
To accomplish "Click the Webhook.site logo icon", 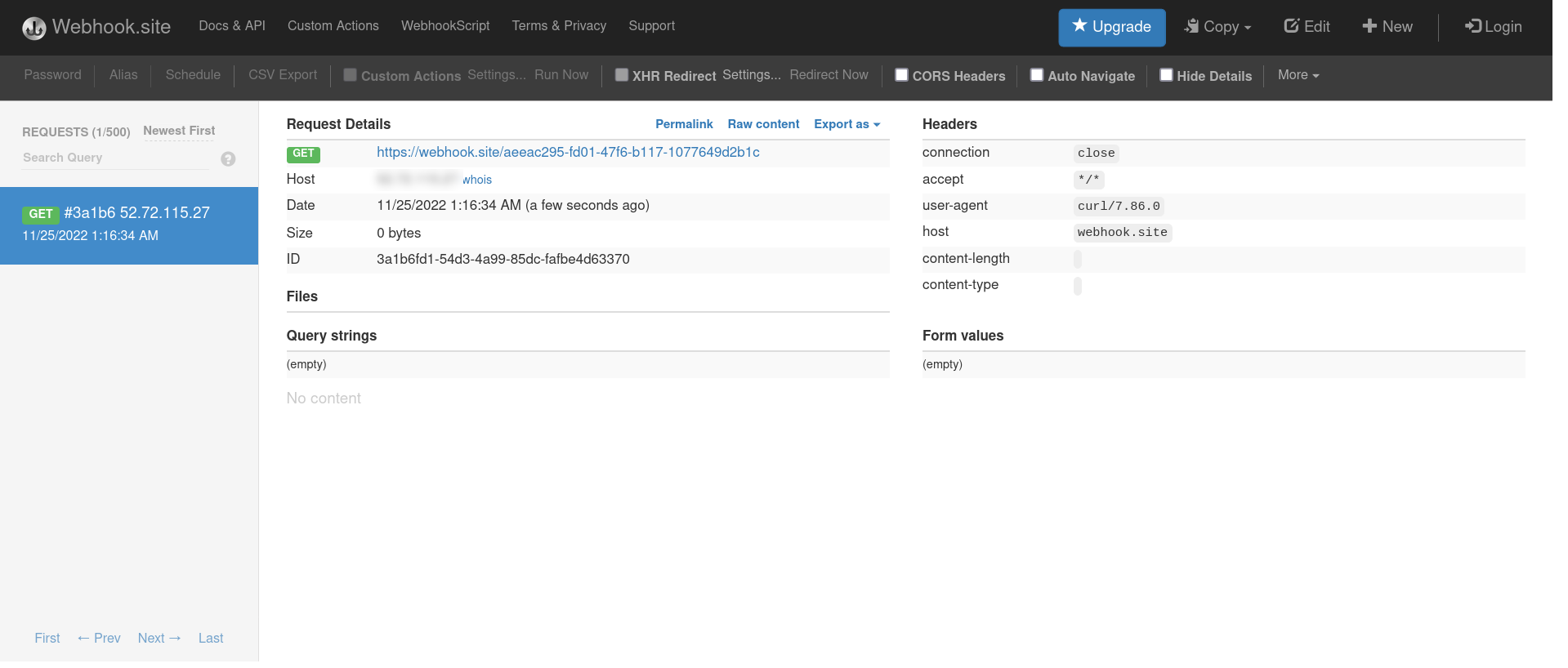I will [x=34, y=28].
